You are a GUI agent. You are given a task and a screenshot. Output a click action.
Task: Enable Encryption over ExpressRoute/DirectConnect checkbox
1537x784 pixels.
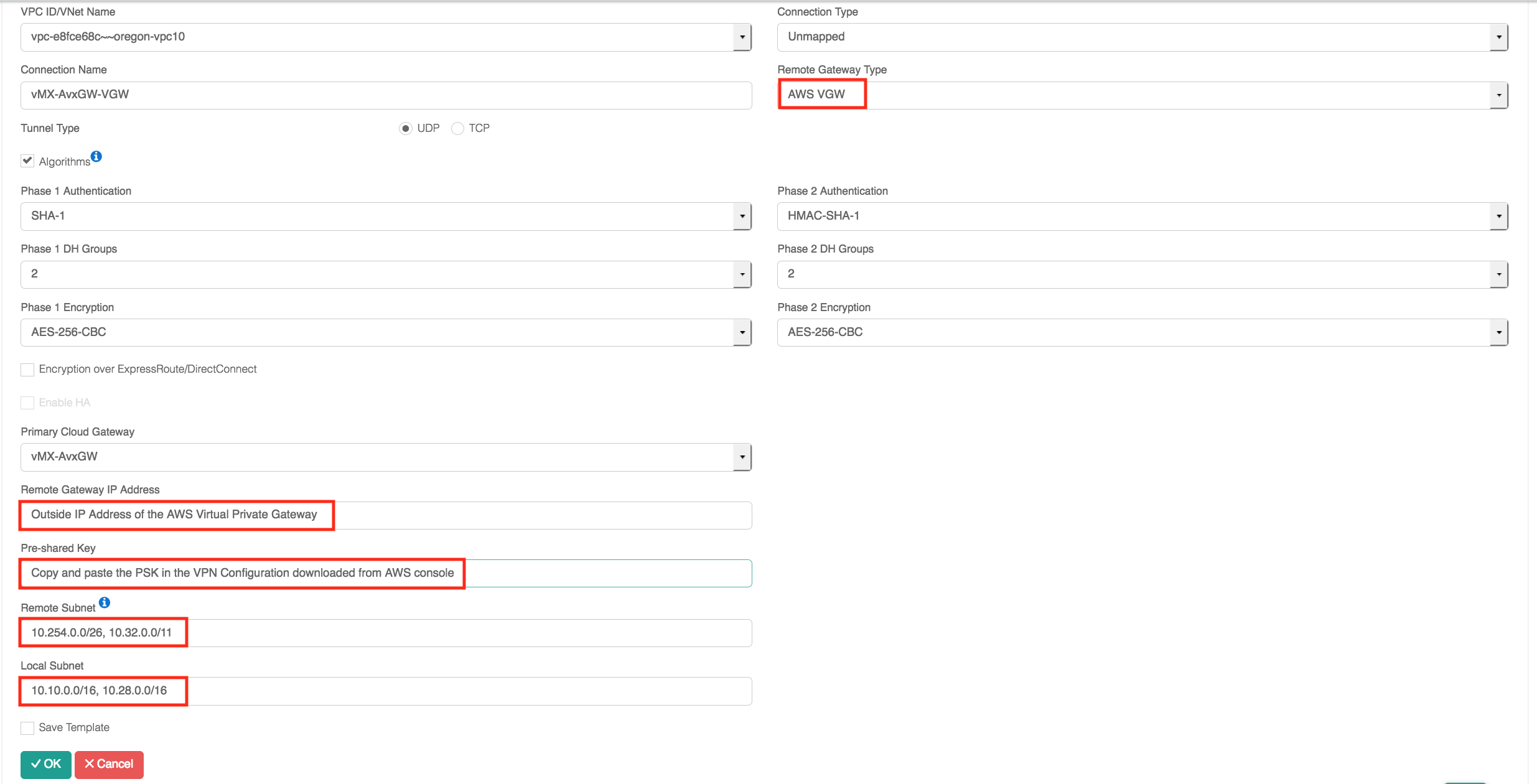(27, 370)
